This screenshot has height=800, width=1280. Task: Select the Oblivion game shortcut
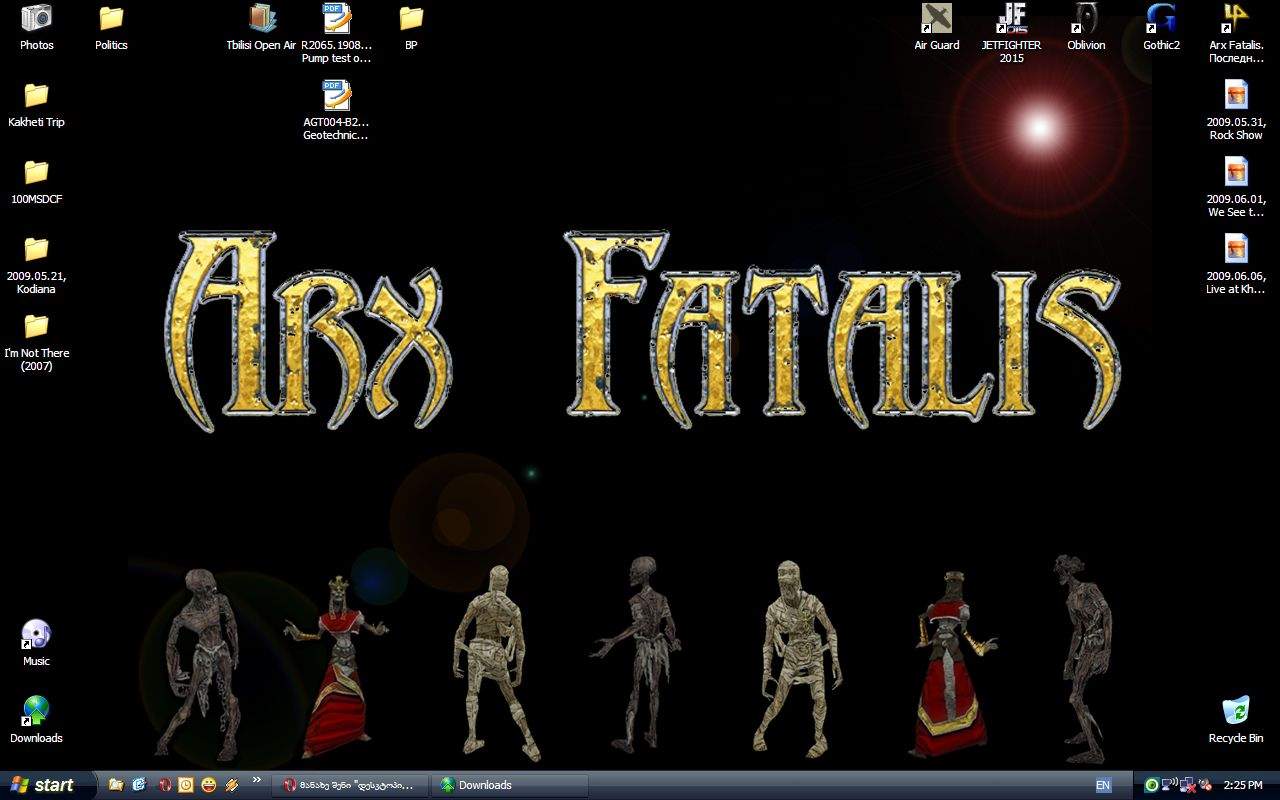1086,19
